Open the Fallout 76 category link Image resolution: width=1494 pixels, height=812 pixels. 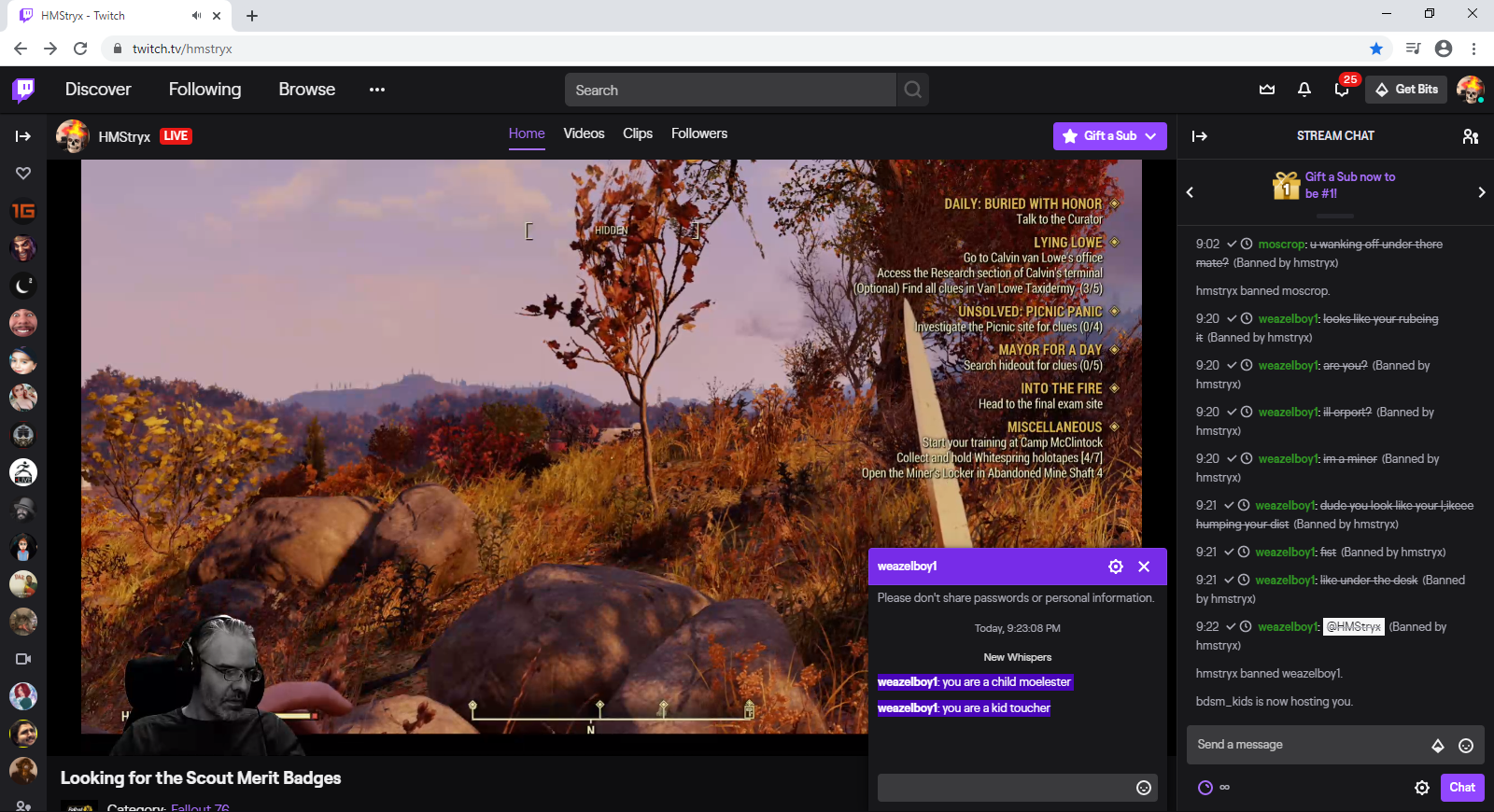tap(200, 807)
